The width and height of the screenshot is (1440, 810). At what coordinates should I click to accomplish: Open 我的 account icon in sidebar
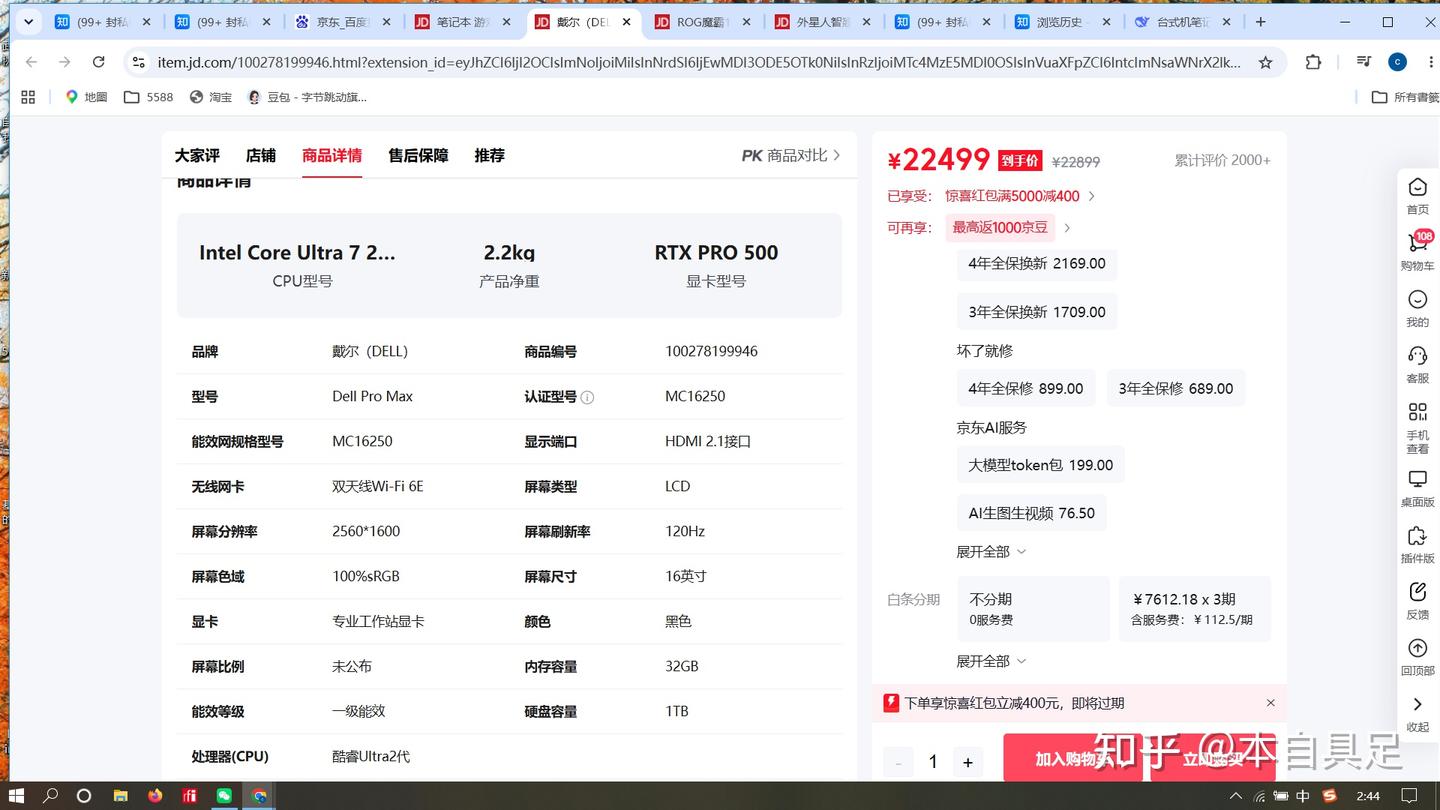[x=1417, y=300]
